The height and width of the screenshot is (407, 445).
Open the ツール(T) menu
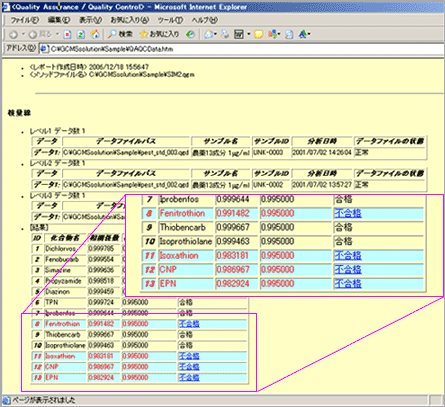point(170,20)
